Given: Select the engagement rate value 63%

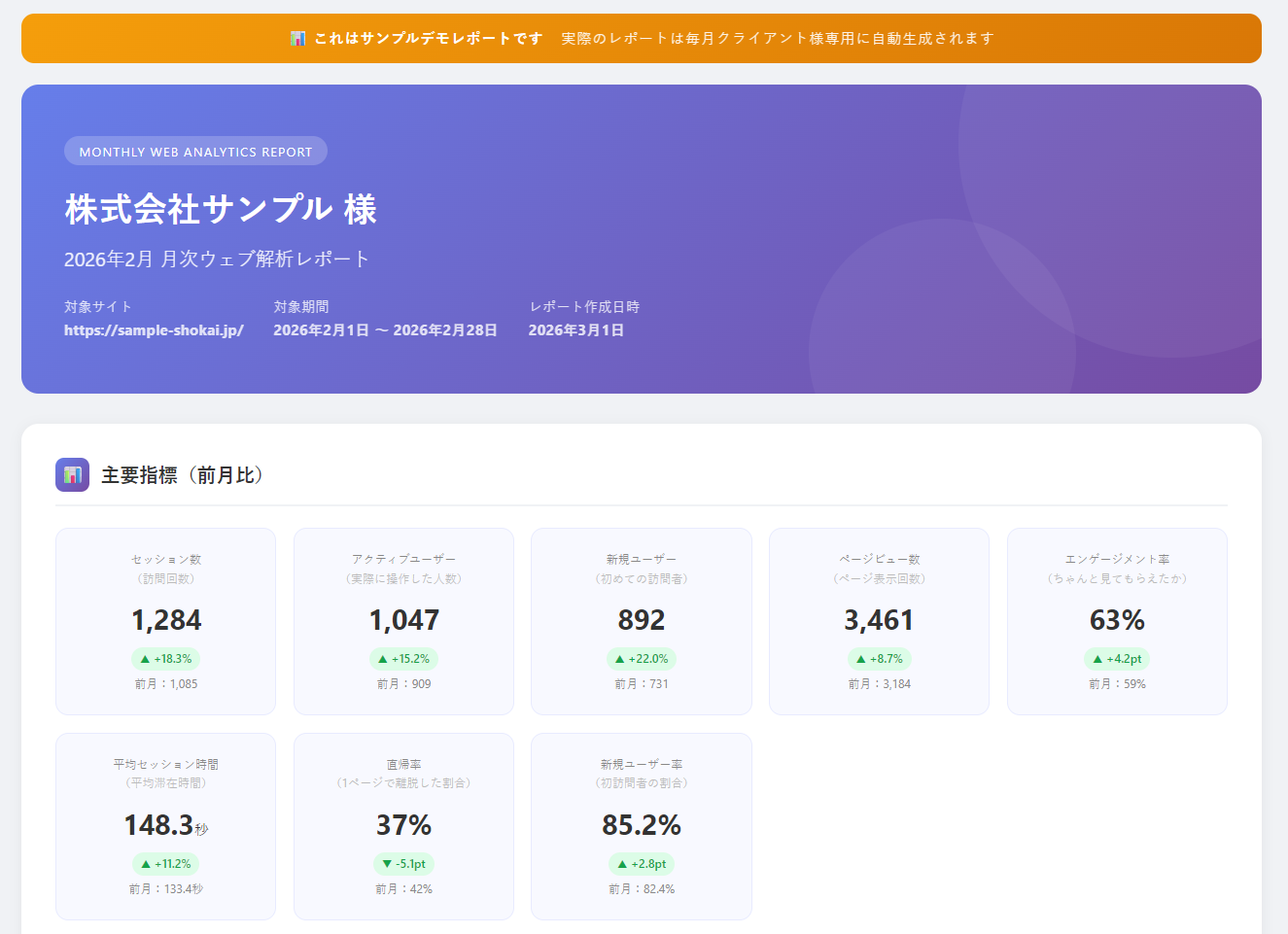Looking at the screenshot, I should coord(1117,620).
